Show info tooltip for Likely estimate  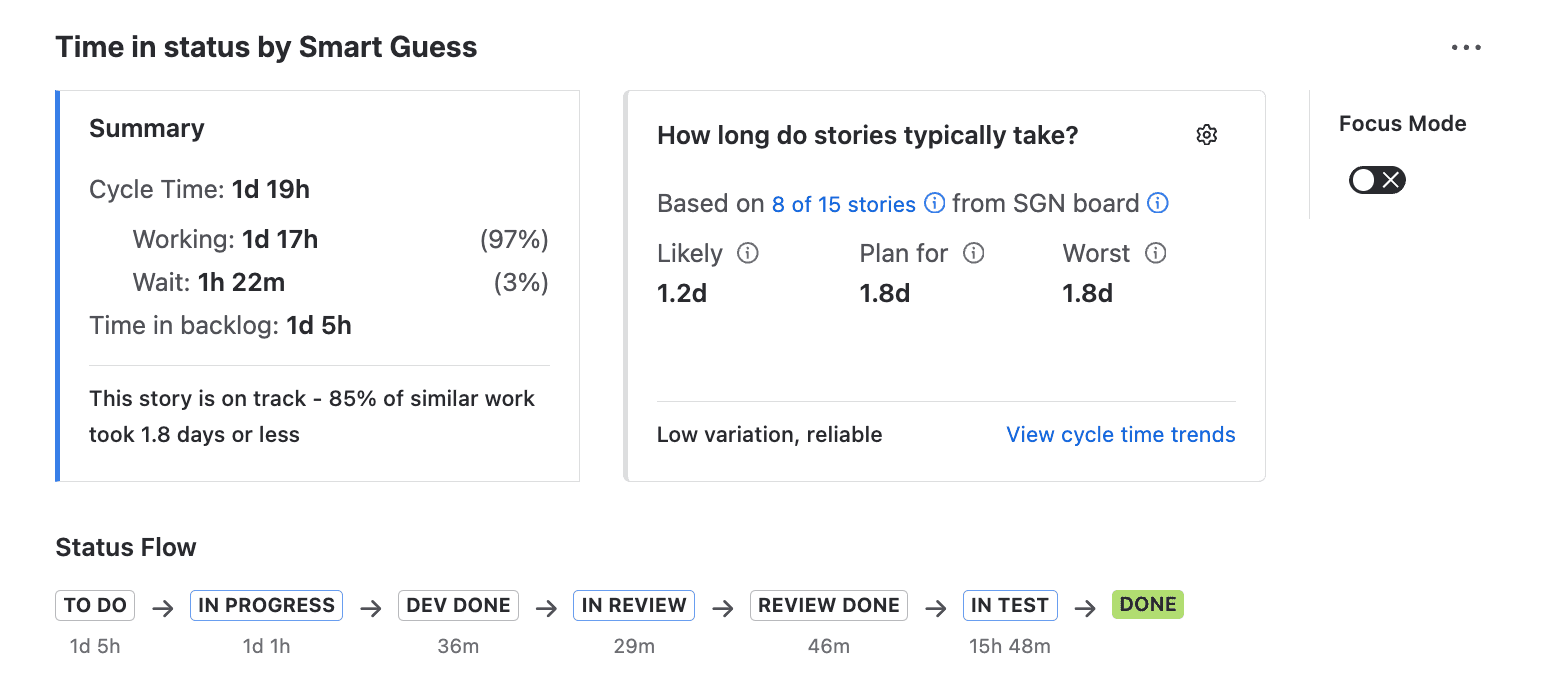(x=747, y=254)
